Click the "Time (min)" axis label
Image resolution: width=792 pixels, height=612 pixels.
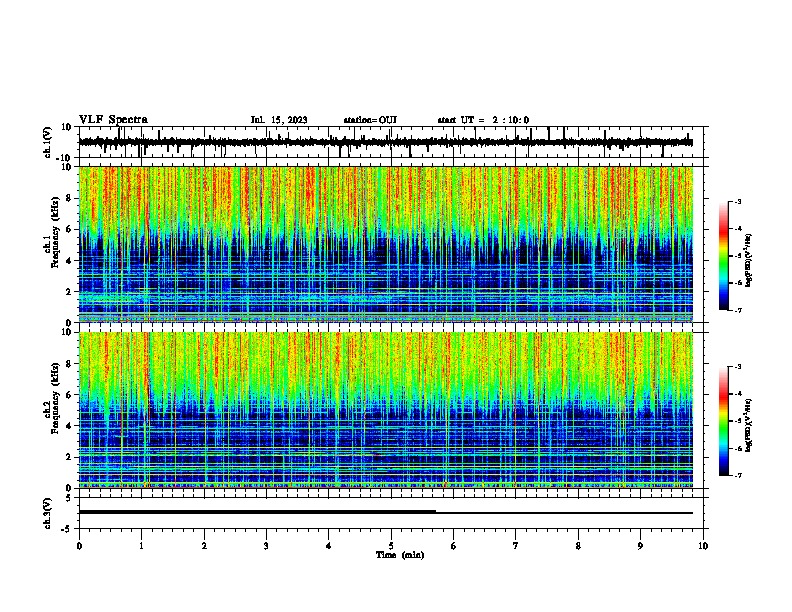click(400, 555)
